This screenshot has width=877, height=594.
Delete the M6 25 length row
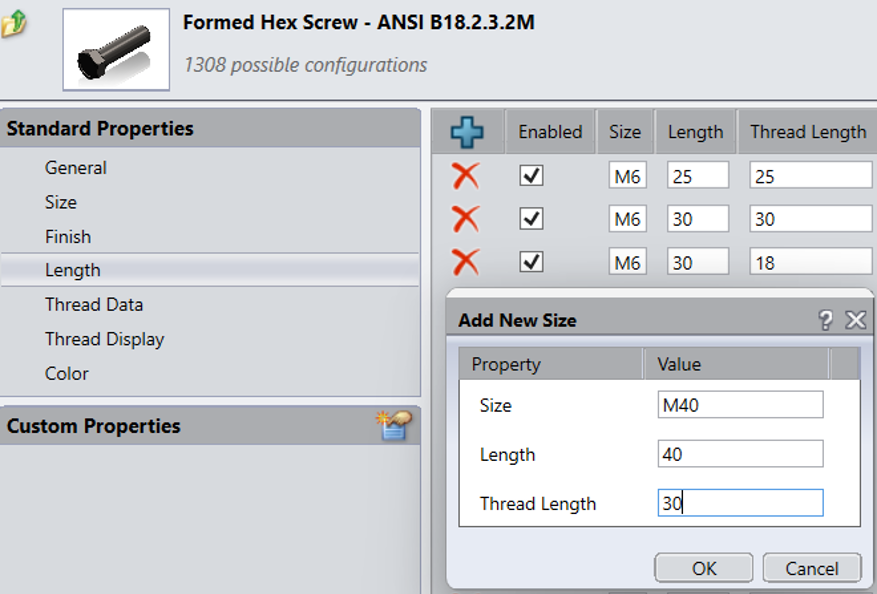(x=465, y=176)
